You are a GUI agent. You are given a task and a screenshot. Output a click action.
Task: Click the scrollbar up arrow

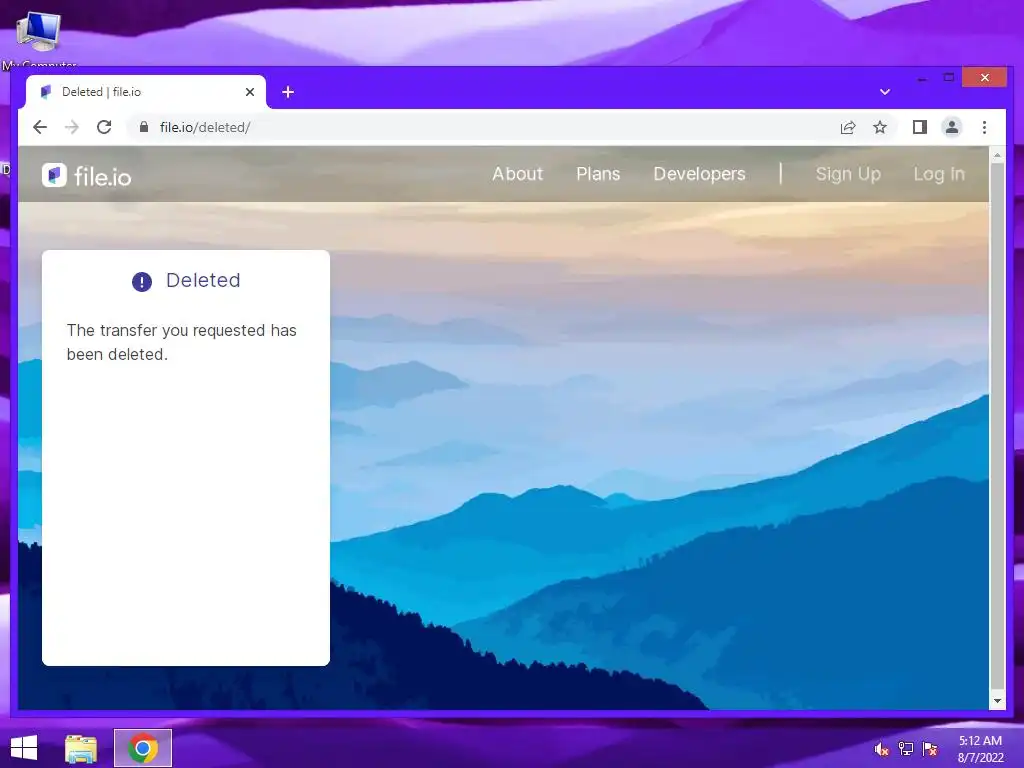coord(997,155)
